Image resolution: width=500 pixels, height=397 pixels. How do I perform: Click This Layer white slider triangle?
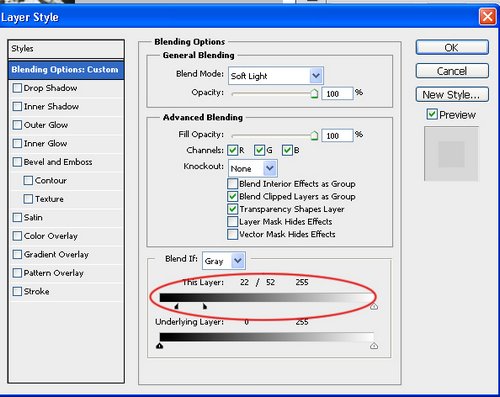click(x=374, y=306)
